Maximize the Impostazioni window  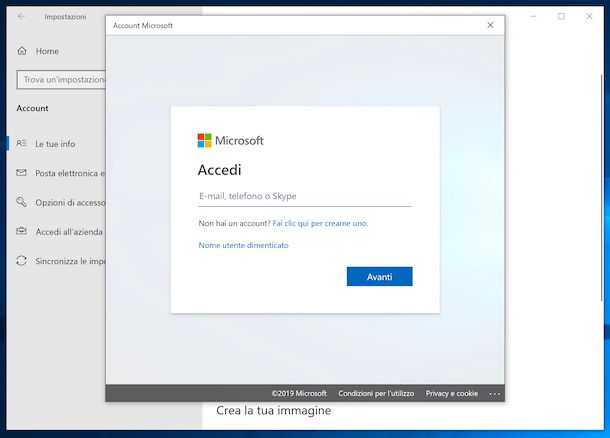(x=561, y=16)
